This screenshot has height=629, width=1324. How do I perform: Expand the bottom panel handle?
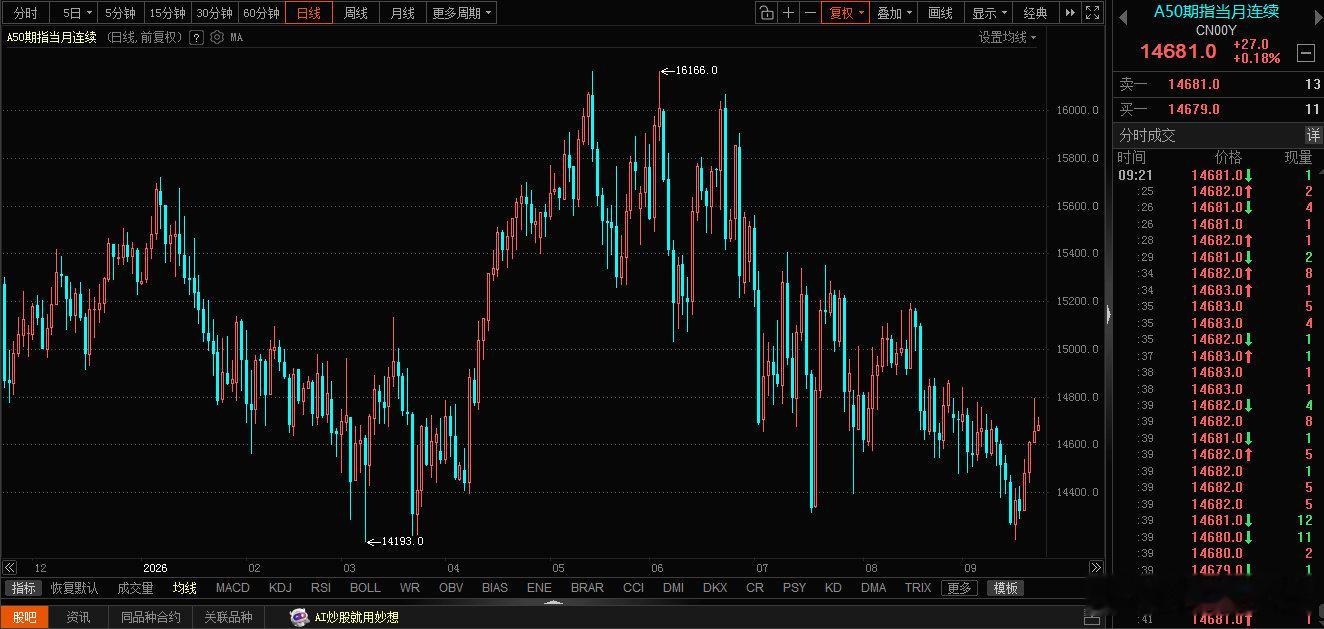[553, 603]
